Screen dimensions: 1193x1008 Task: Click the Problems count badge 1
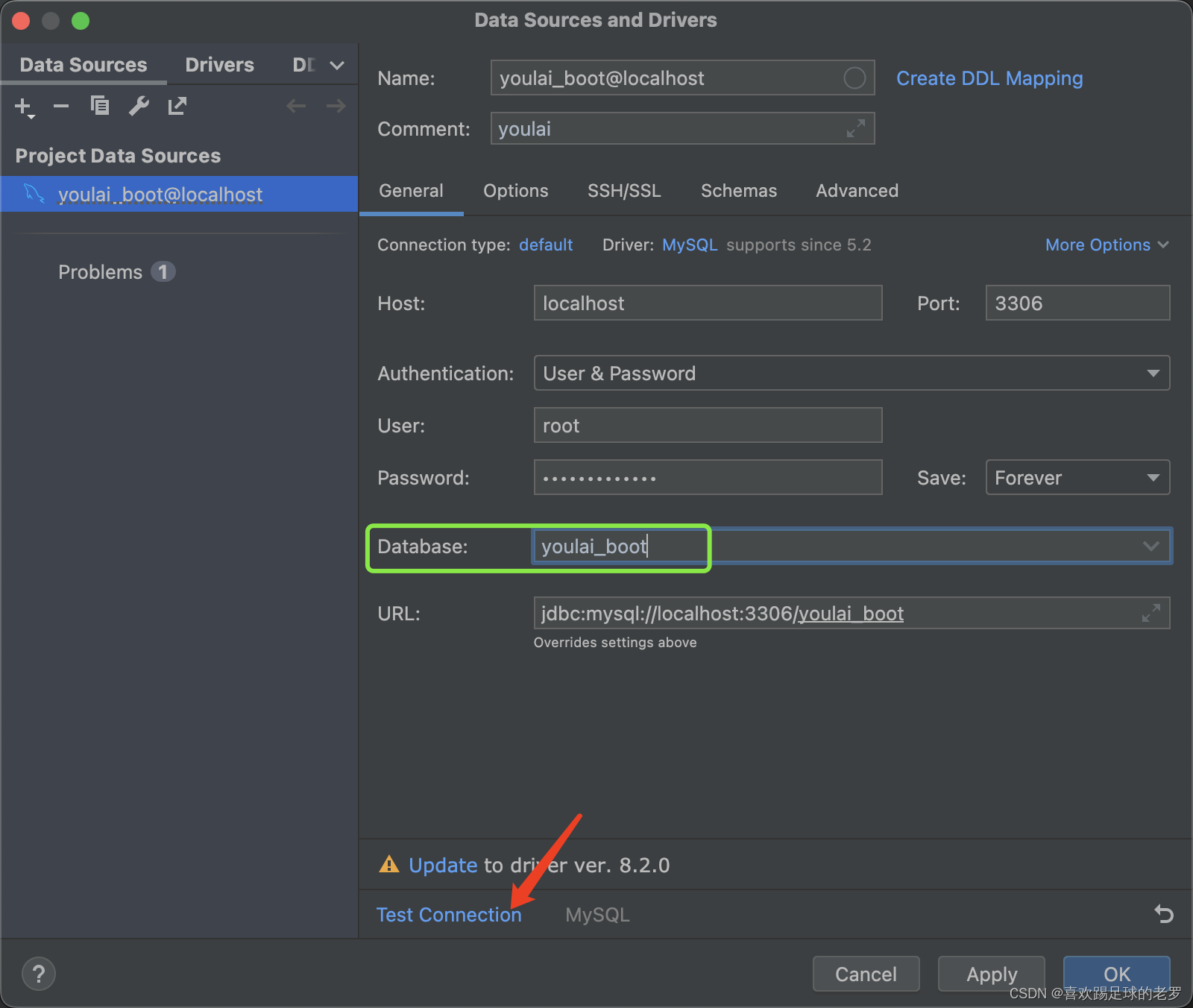163,271
